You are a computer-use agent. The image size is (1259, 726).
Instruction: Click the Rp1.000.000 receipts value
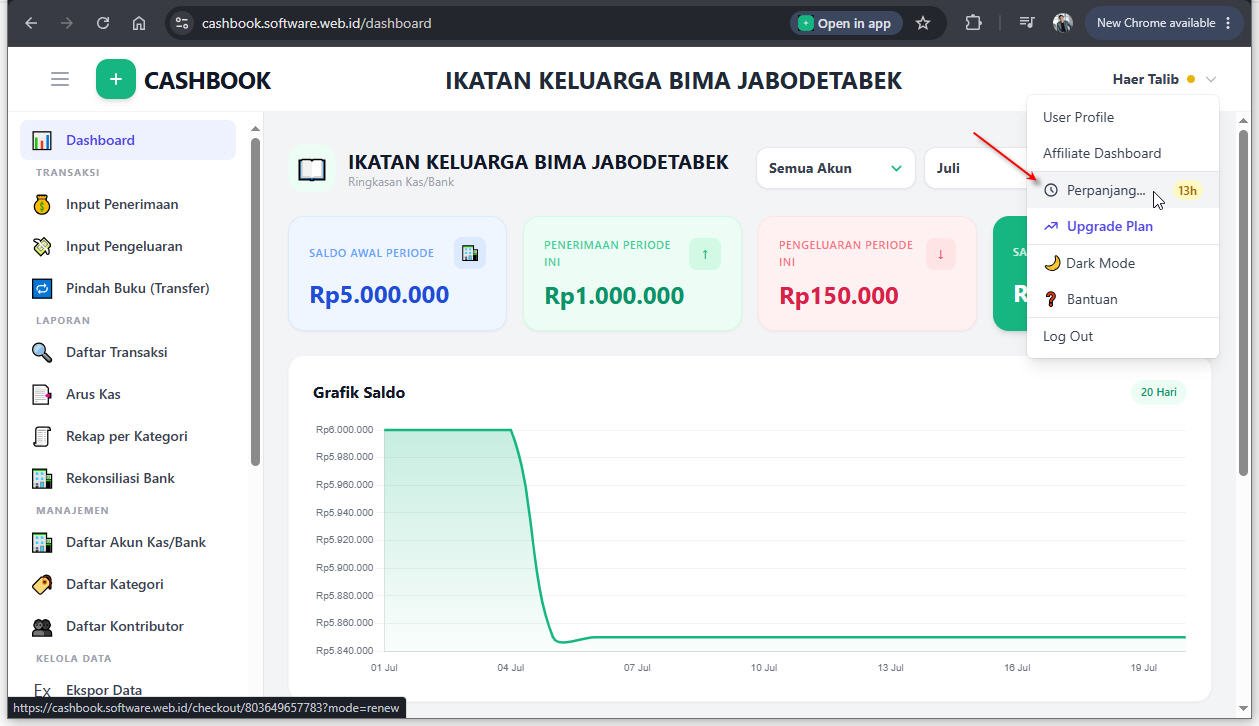pos(614,295)
